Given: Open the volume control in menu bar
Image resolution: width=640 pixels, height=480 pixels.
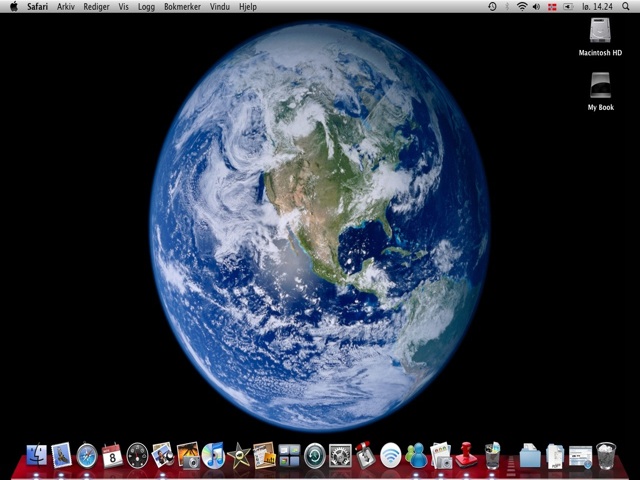Looking at the screenshot, I should pos(536,6).
